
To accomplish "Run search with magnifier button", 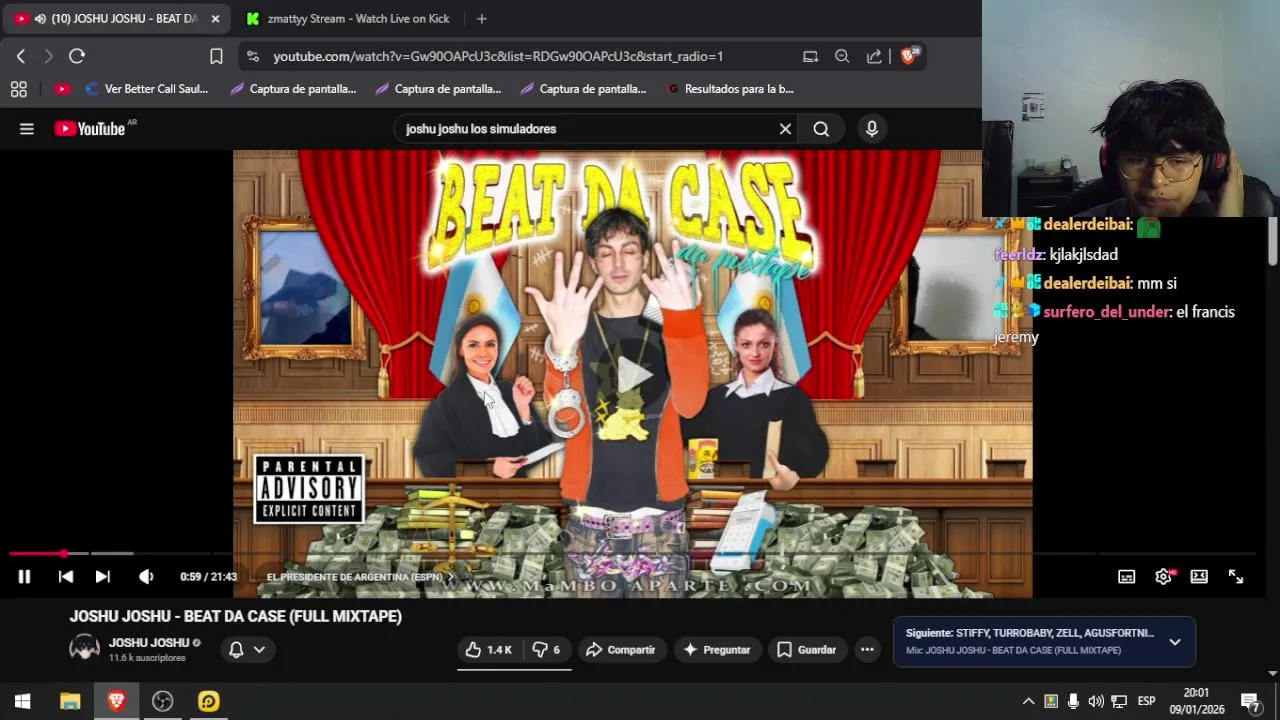I will pos(821,129).
